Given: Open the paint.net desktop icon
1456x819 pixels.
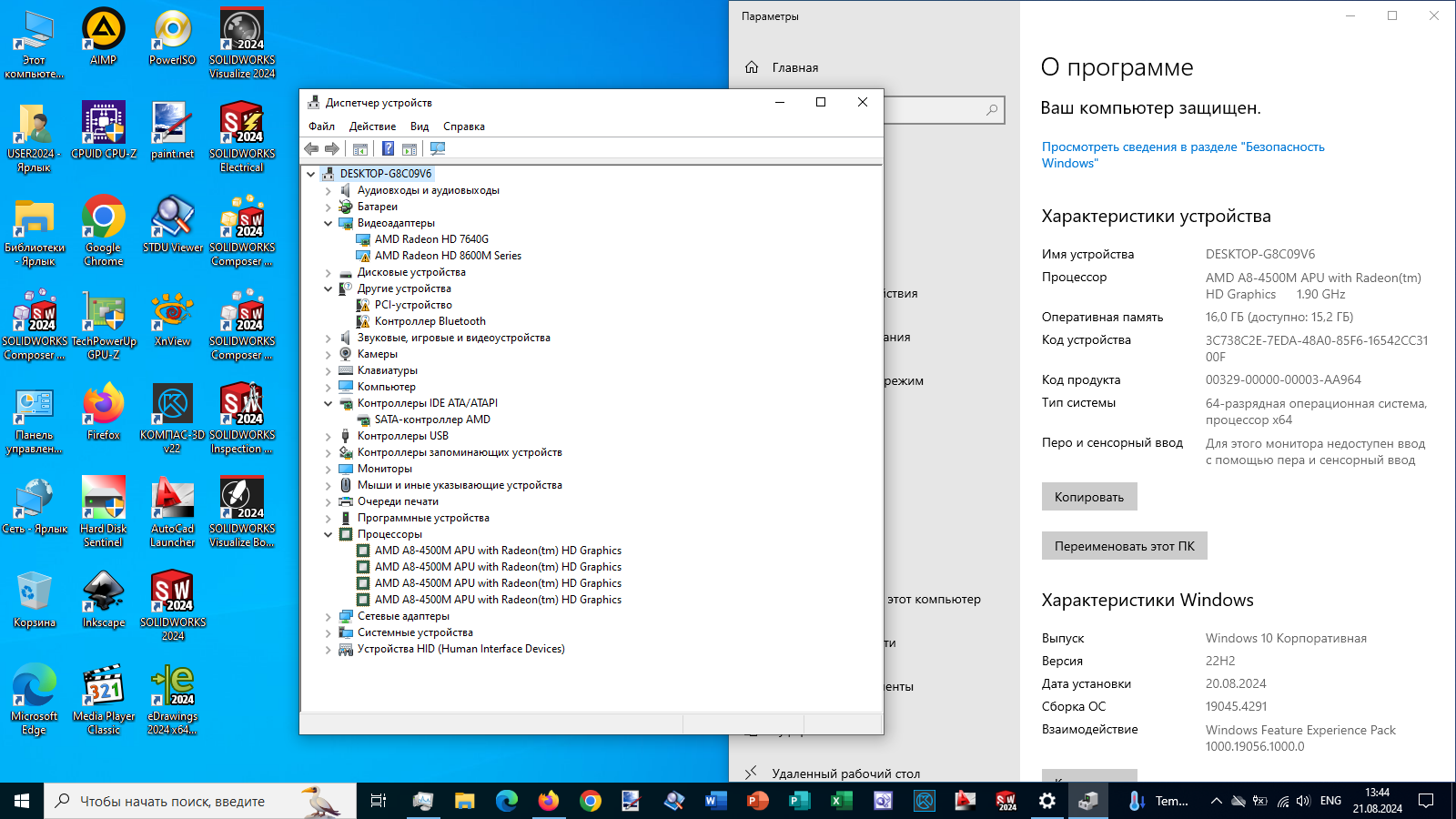Looking at the screenshot, I should coord(172,129).
